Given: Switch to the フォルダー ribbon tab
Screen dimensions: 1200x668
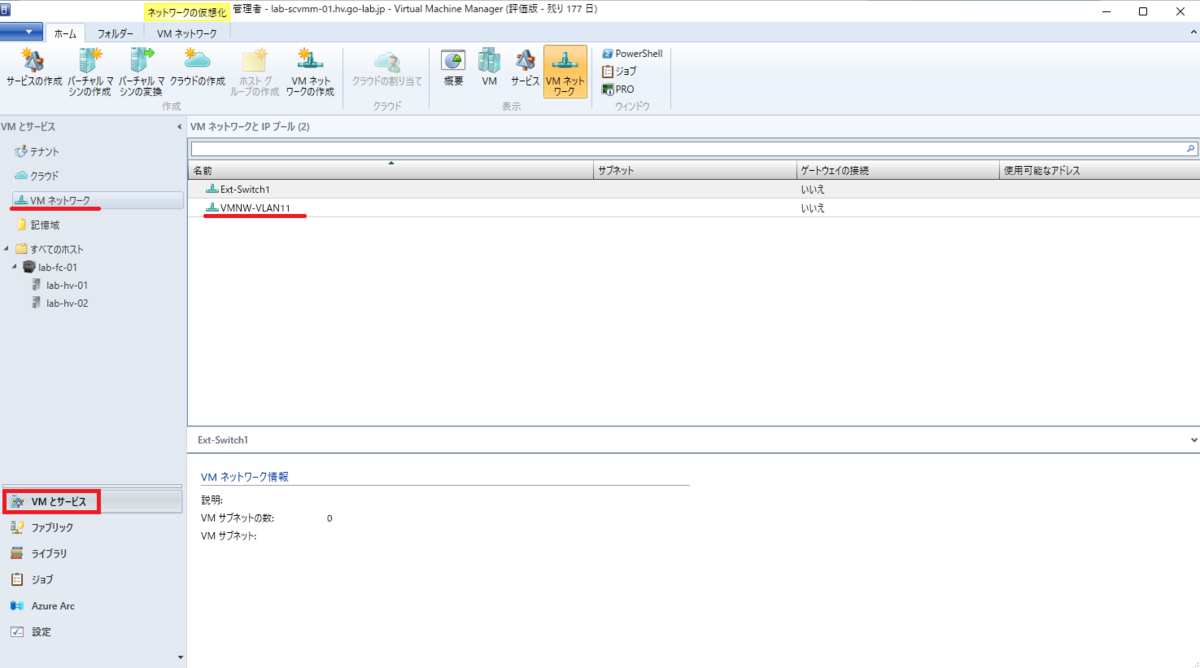Looking at the screenshot, I should 116,33.
